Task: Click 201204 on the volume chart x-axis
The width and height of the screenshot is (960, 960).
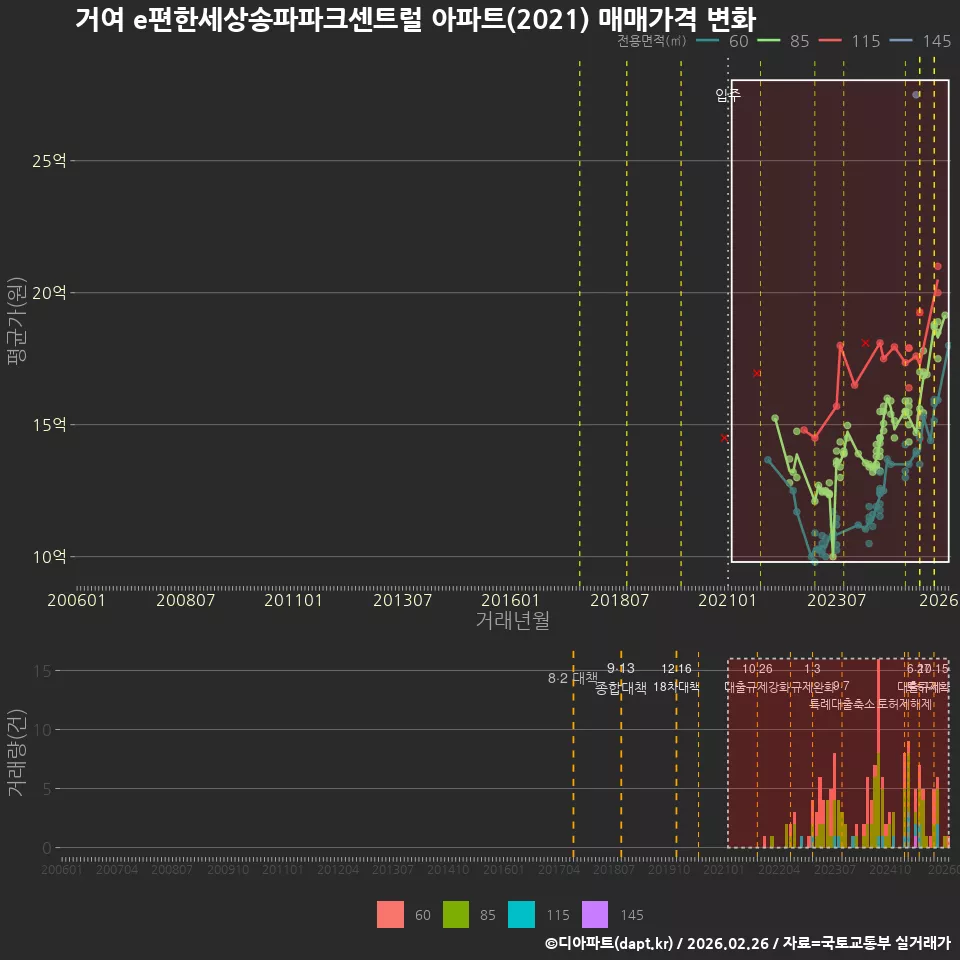Action: point(338,869)
